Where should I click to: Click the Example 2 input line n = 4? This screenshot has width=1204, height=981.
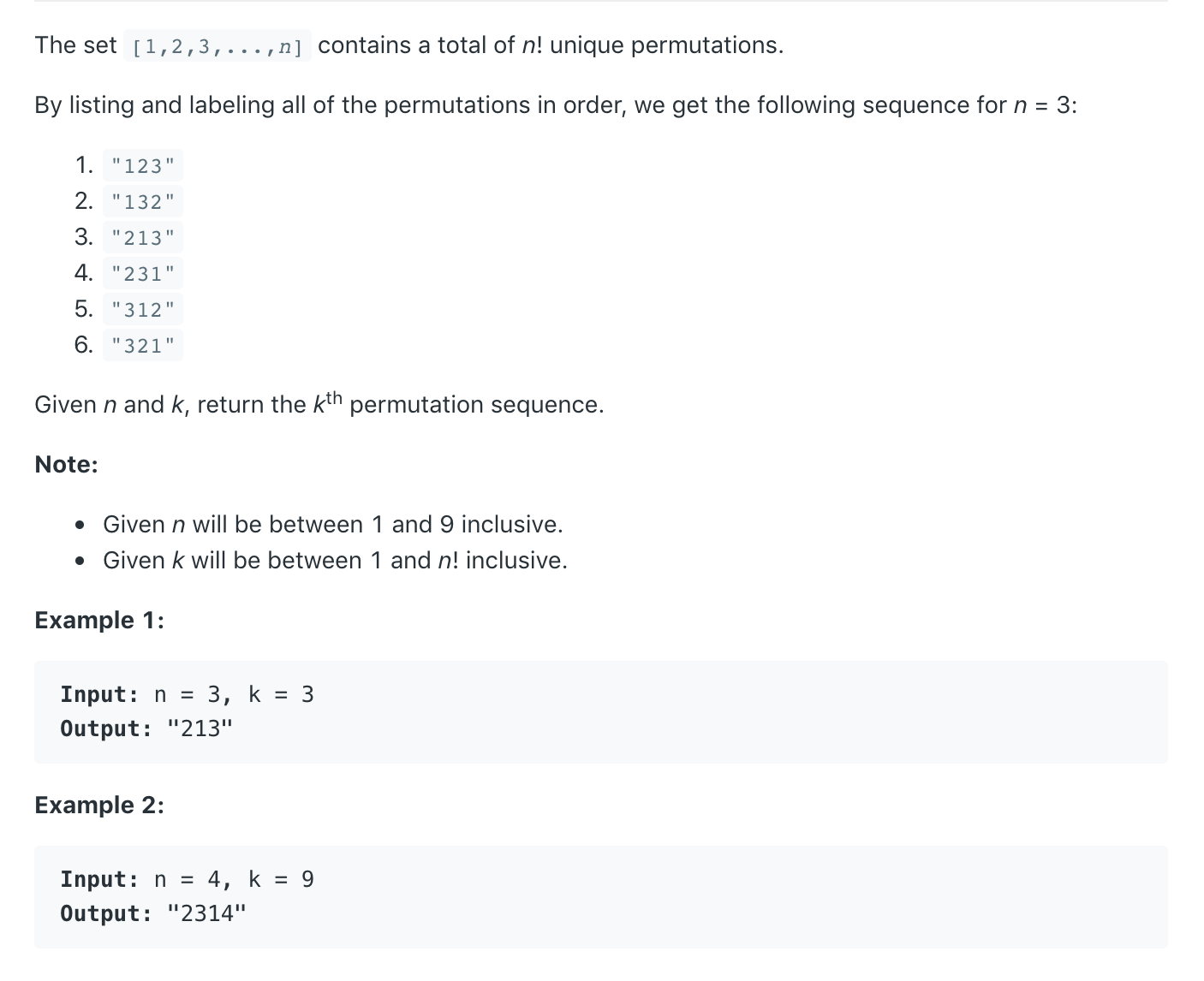click(187, 879)
